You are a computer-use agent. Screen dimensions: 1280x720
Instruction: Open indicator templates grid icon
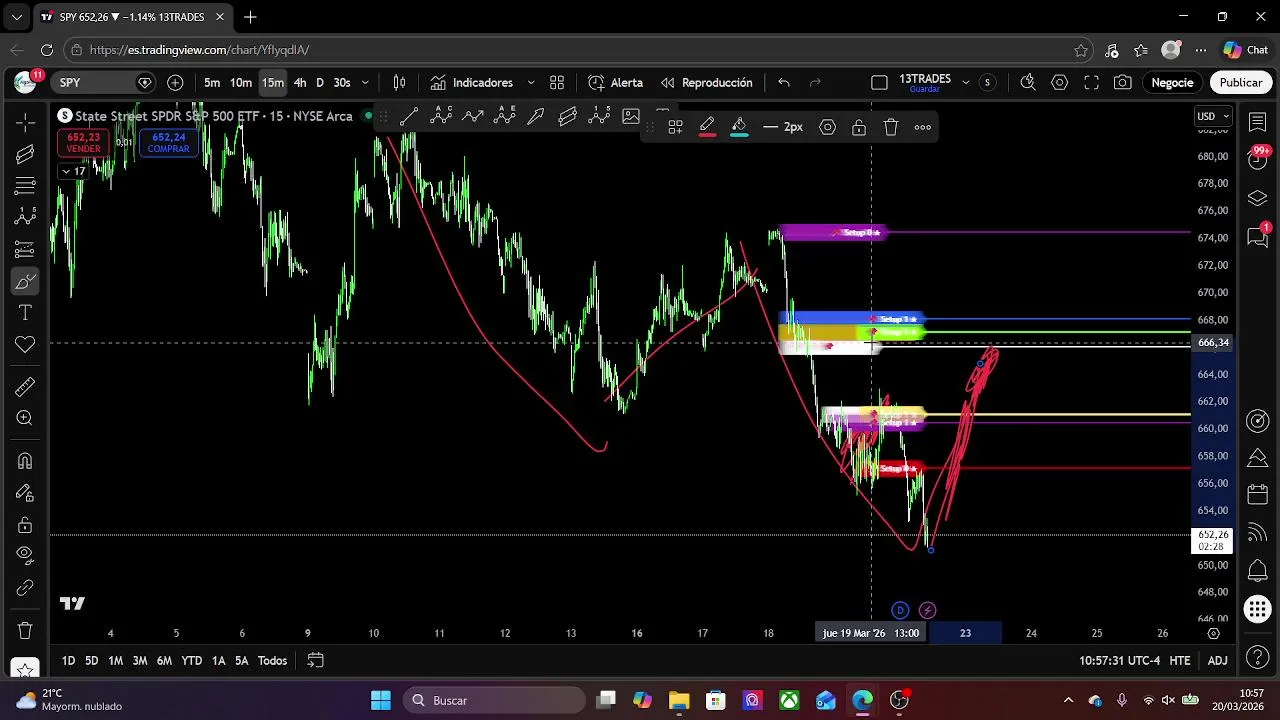557,83
